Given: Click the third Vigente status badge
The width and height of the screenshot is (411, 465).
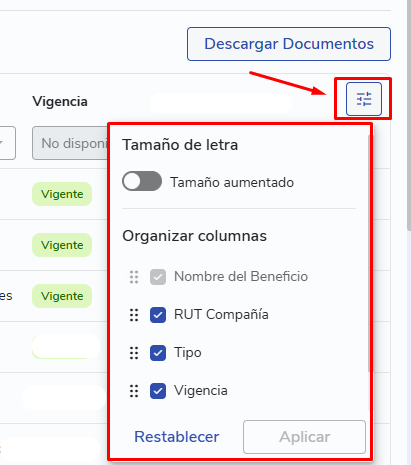Looking at the screenshot, I should point(62,296).
